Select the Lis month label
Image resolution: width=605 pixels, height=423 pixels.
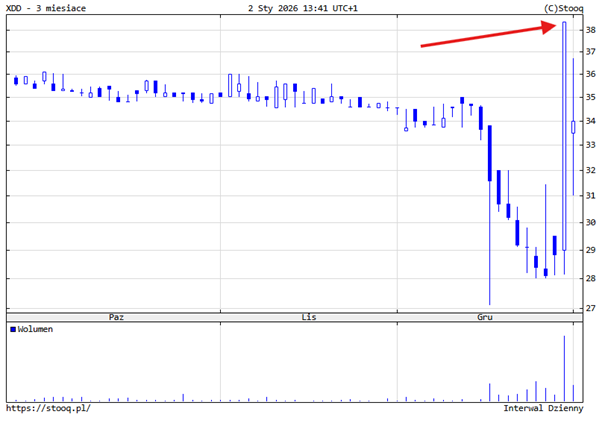coord(309,316)
